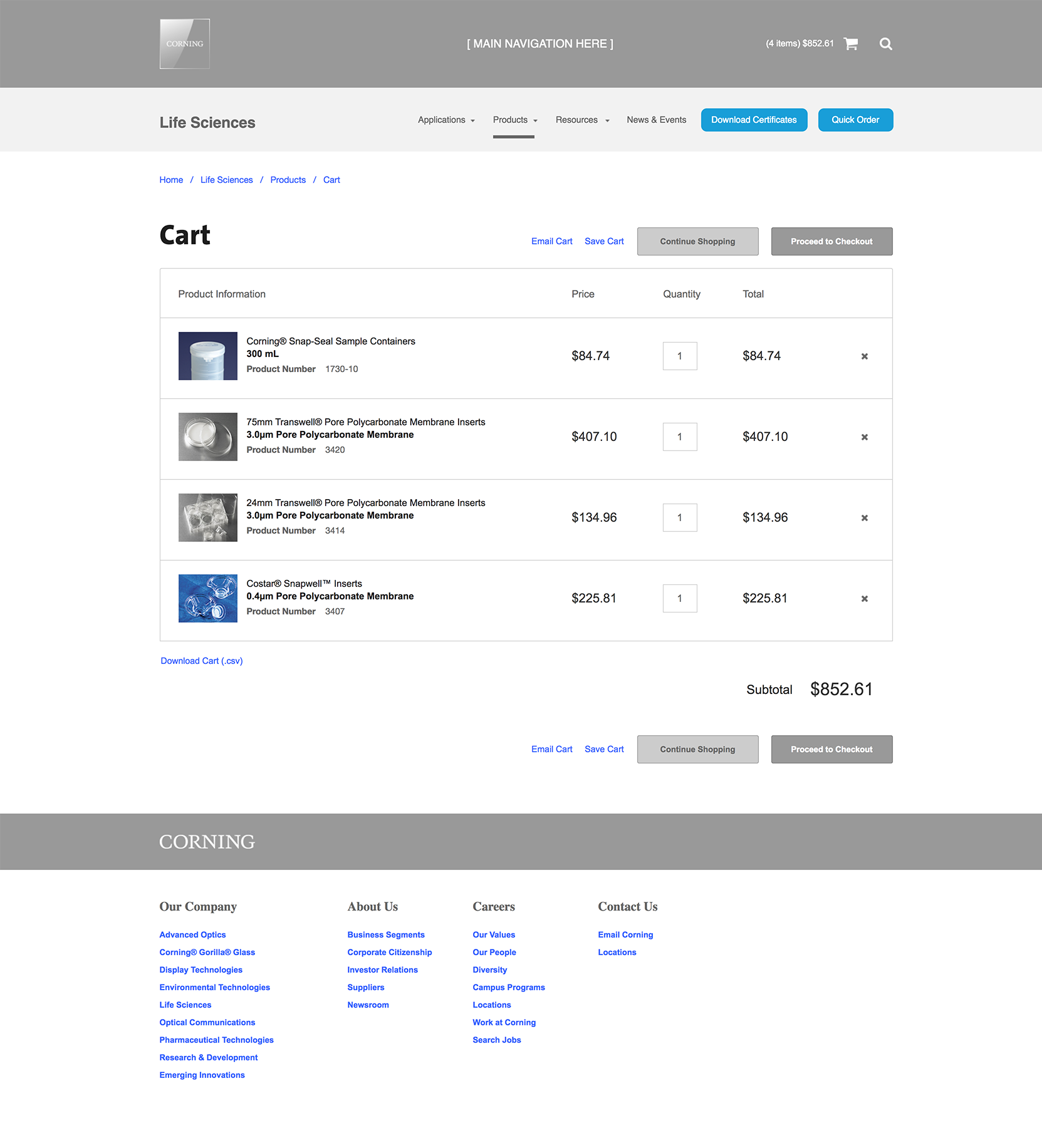Open Pharmaceutical Technologies footer link

[216, 1040]
